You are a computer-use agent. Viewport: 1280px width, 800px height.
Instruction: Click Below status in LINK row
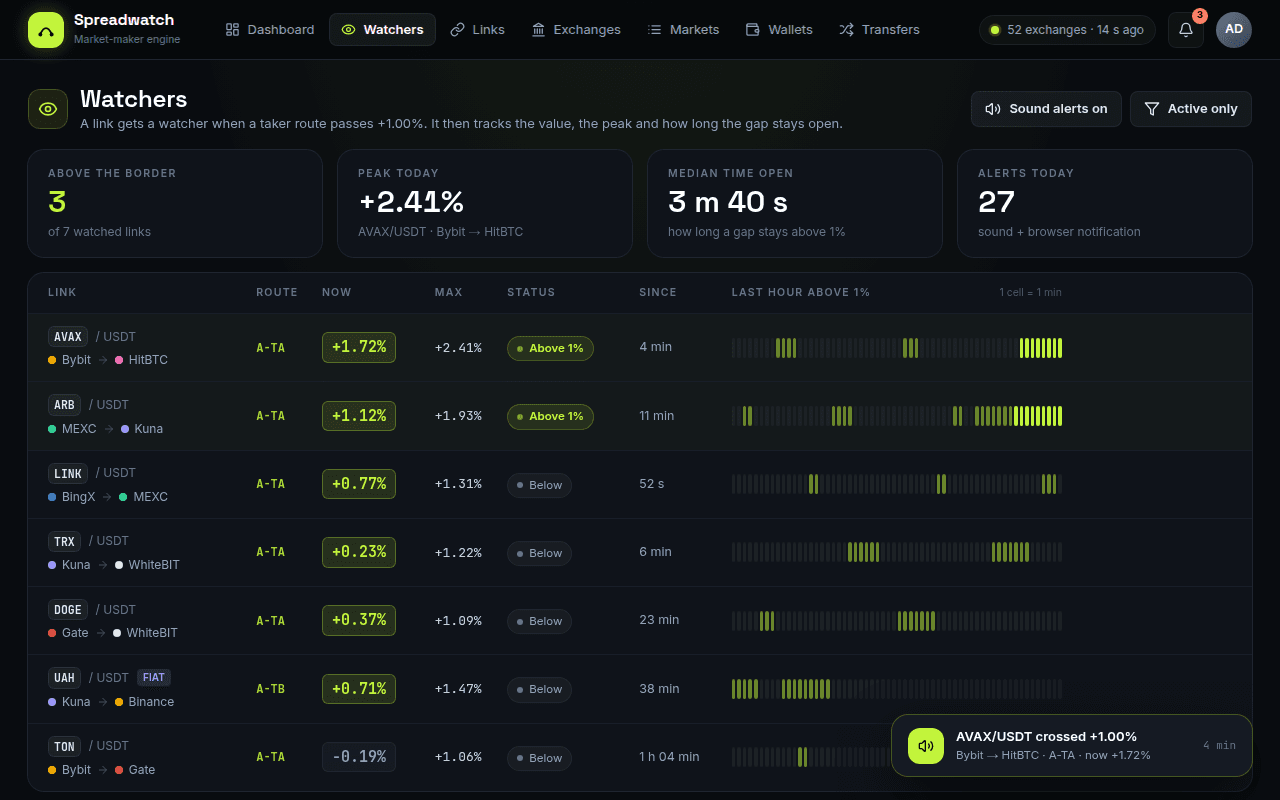539,485
